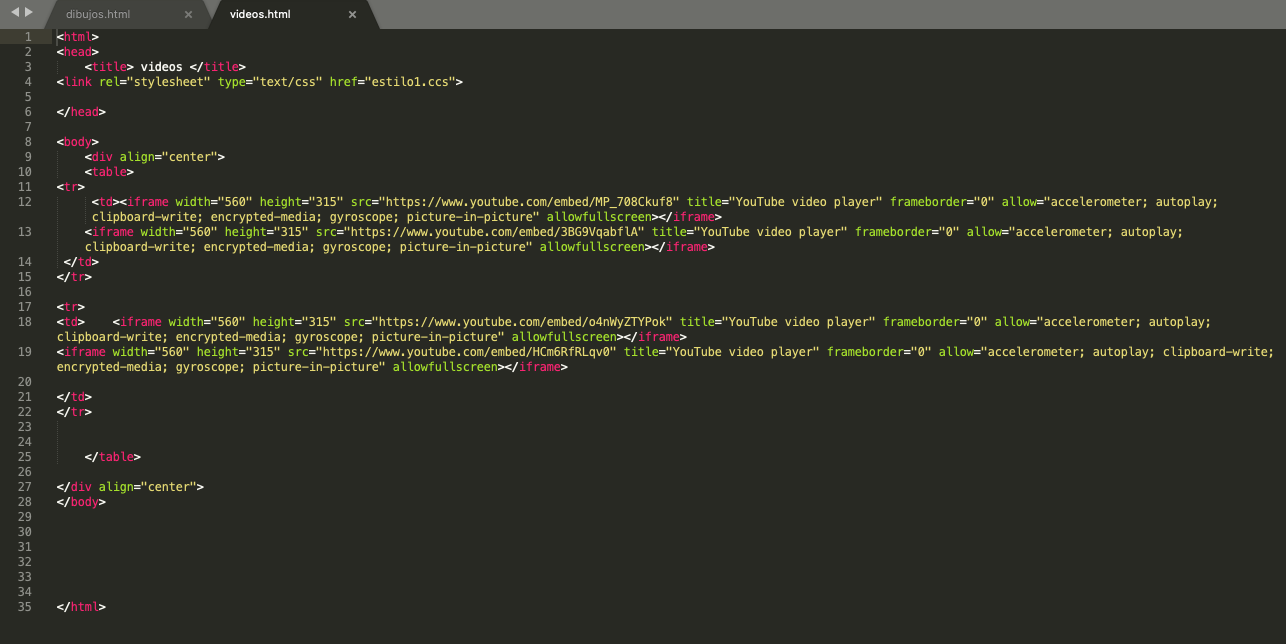The height and width of the screenshot is (644, 1286).
Task: Close the dibujos.html tab
Action: point(188,15)
